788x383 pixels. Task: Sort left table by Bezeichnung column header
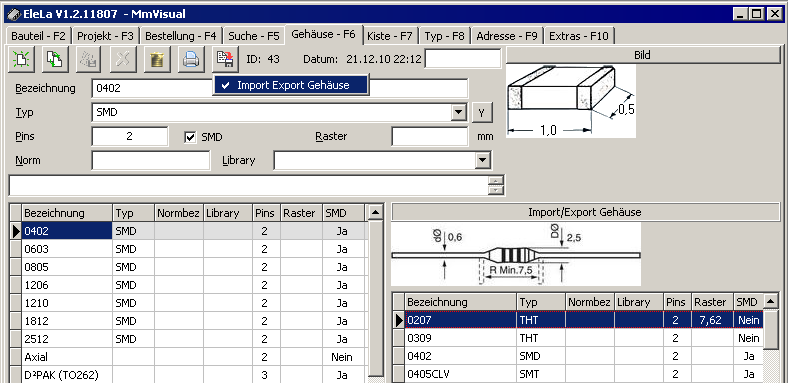(x=67, y=213)
